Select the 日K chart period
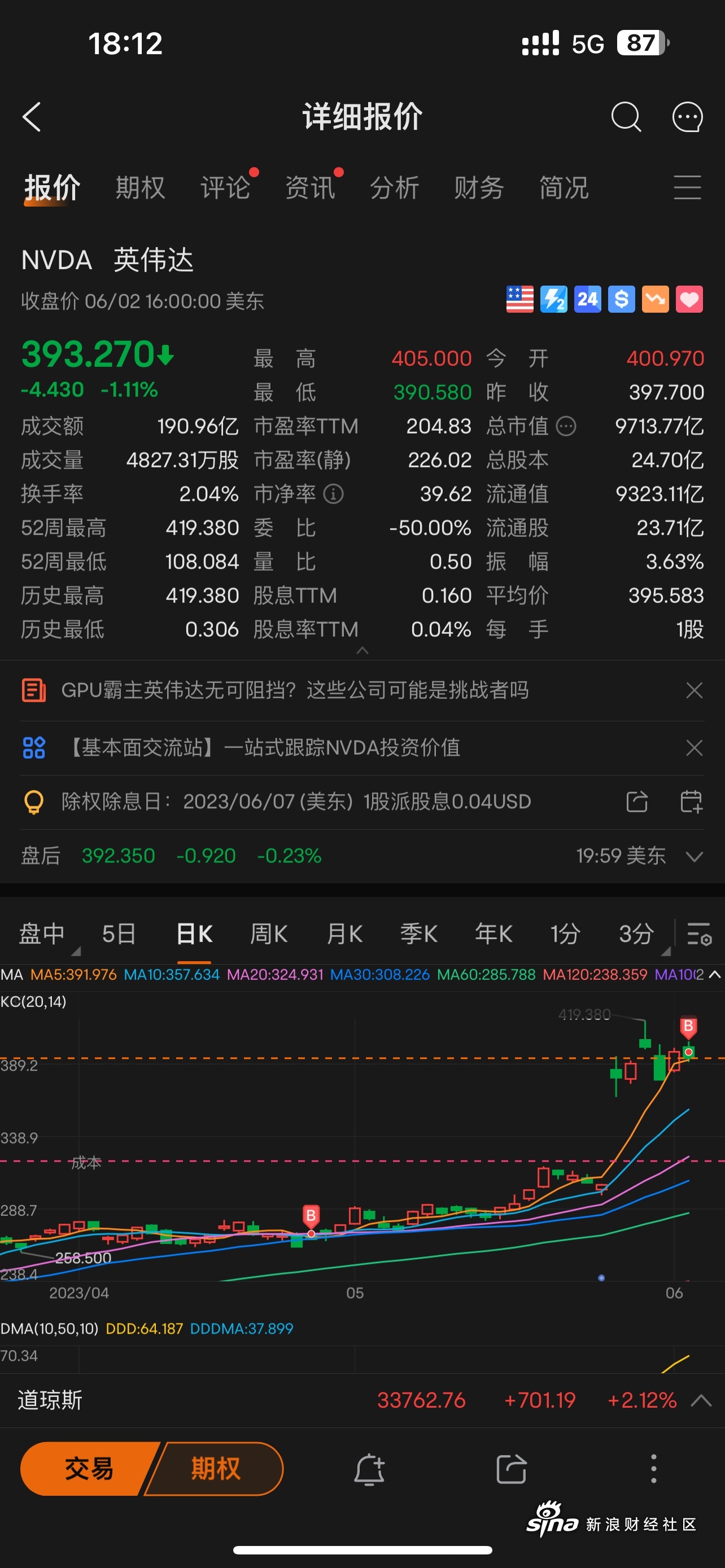This screenshot has height=1568, width=725. 194,934
